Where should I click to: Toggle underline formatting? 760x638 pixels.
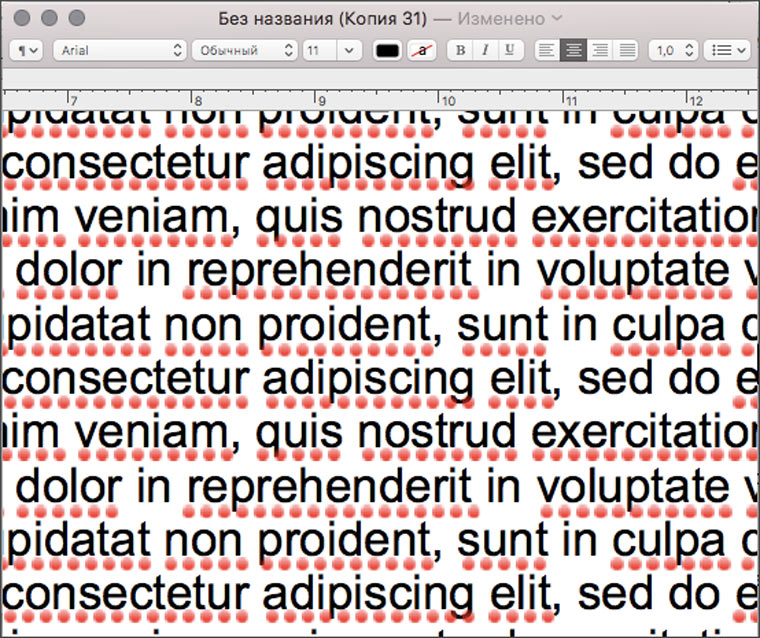click(x=510, y=50)
